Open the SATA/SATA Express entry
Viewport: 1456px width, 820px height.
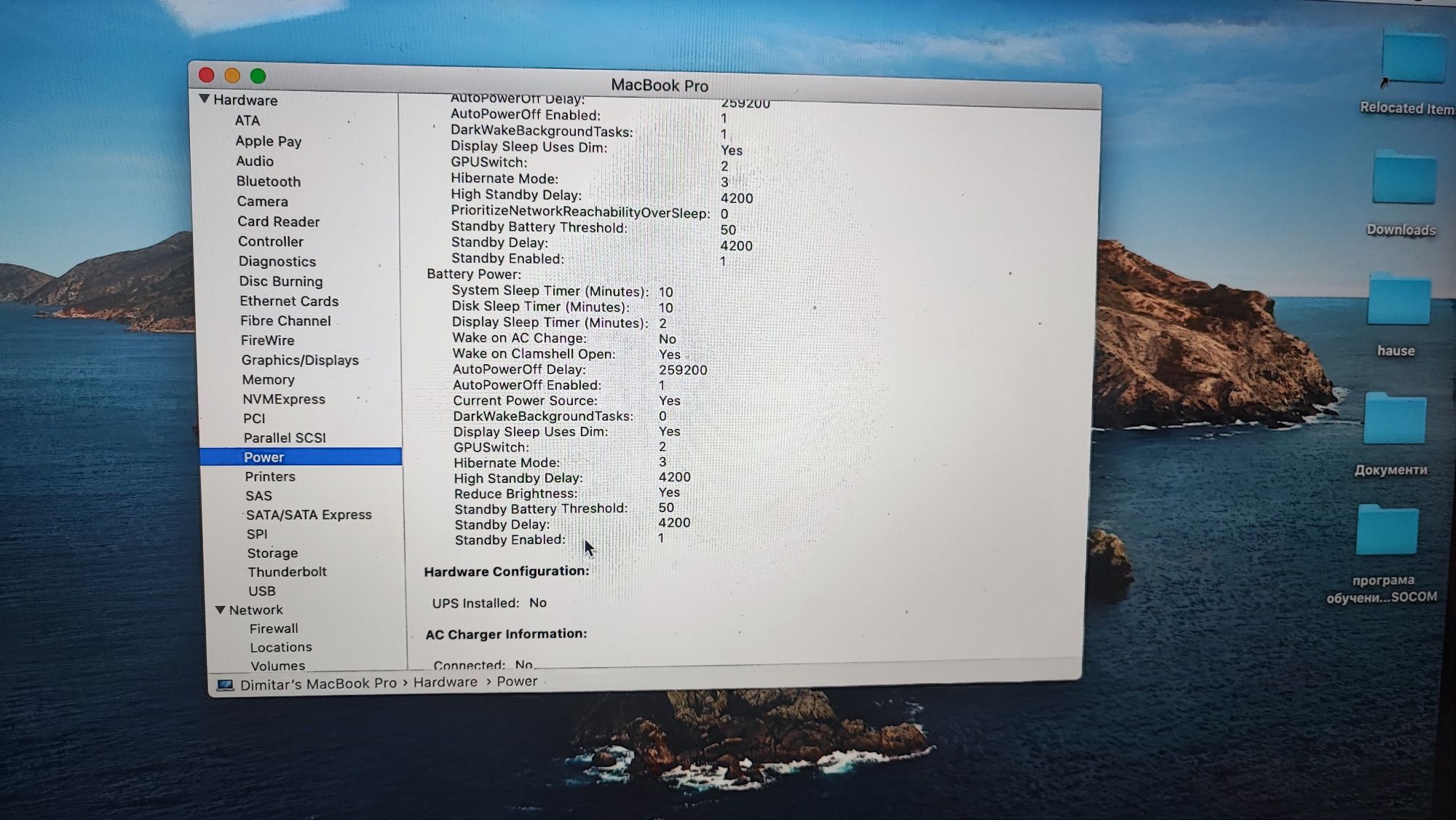click(309, 514)
